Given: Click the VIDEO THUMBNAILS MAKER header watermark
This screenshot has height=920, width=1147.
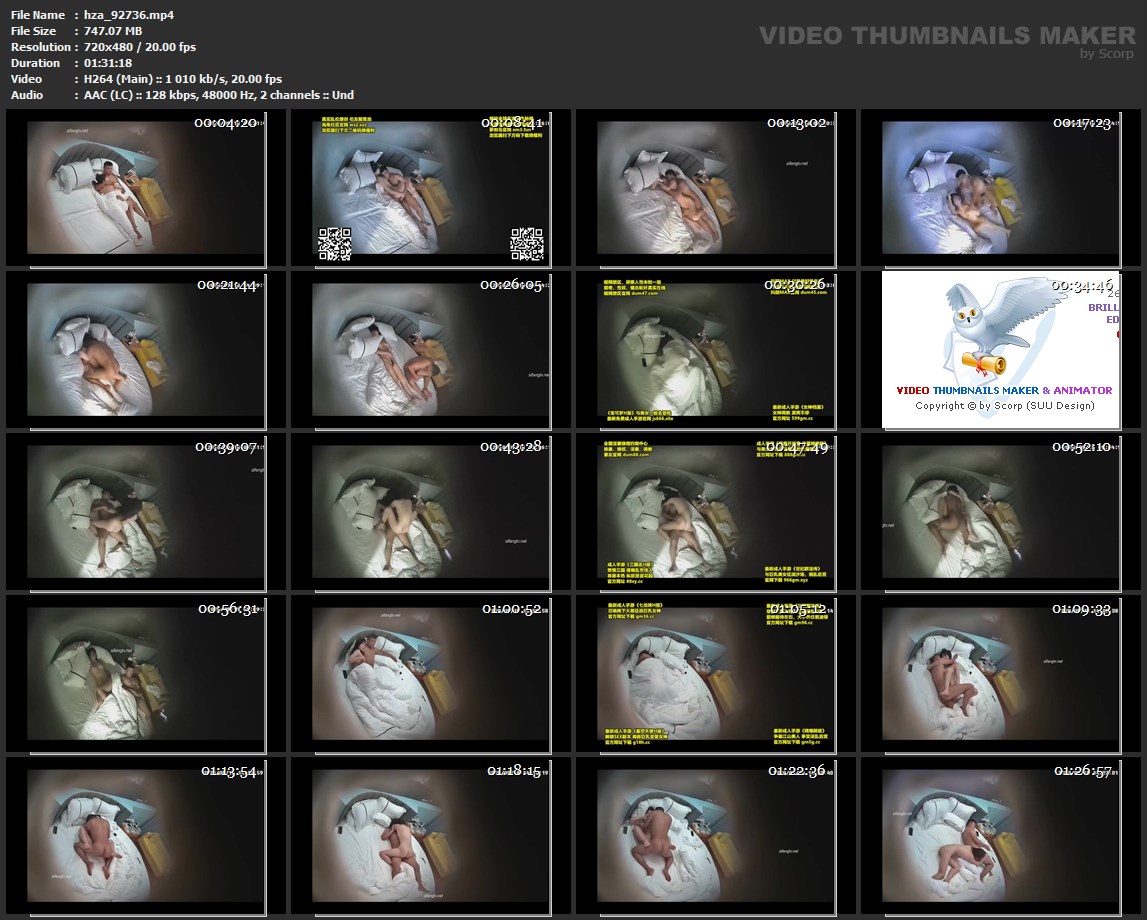Looking at the screenshot, I should (946, 36).
